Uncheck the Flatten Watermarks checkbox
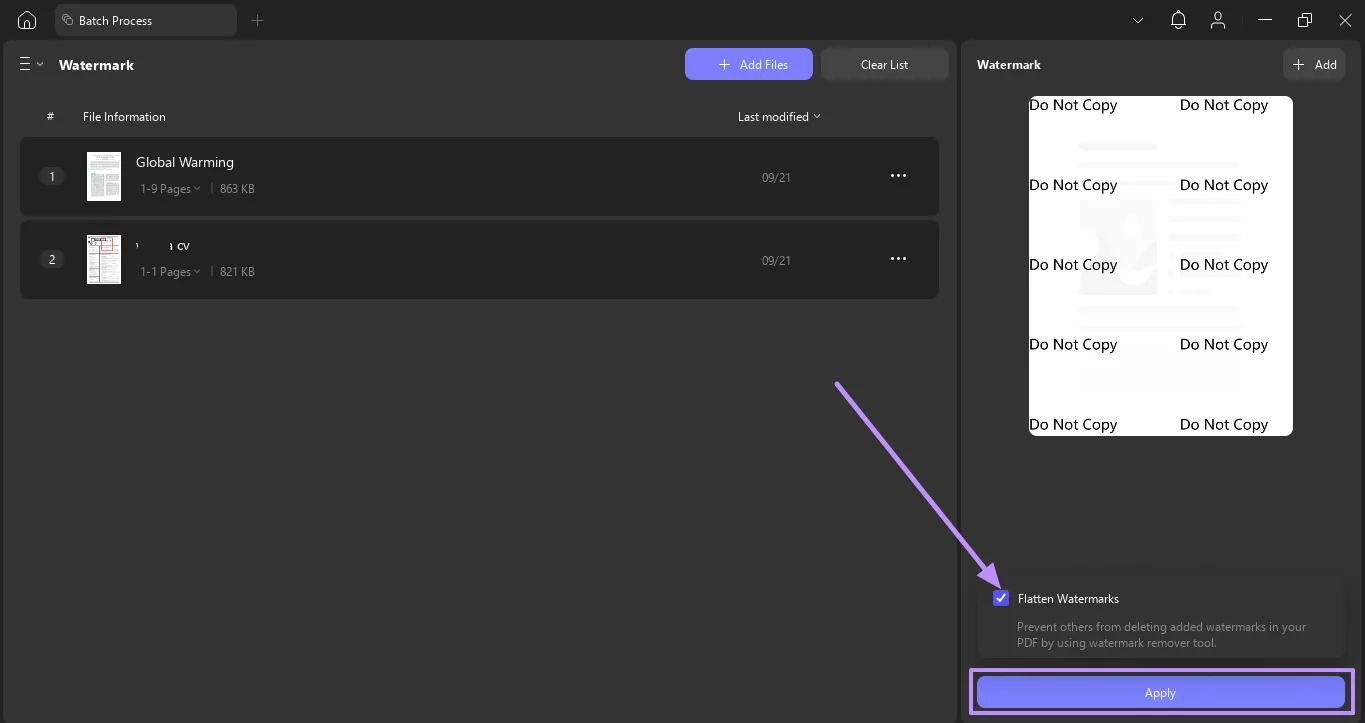 [1001, 598]
